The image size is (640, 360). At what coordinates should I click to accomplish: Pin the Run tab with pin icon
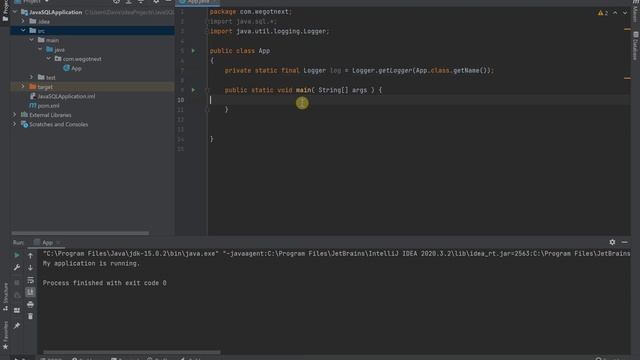point(17,326)
